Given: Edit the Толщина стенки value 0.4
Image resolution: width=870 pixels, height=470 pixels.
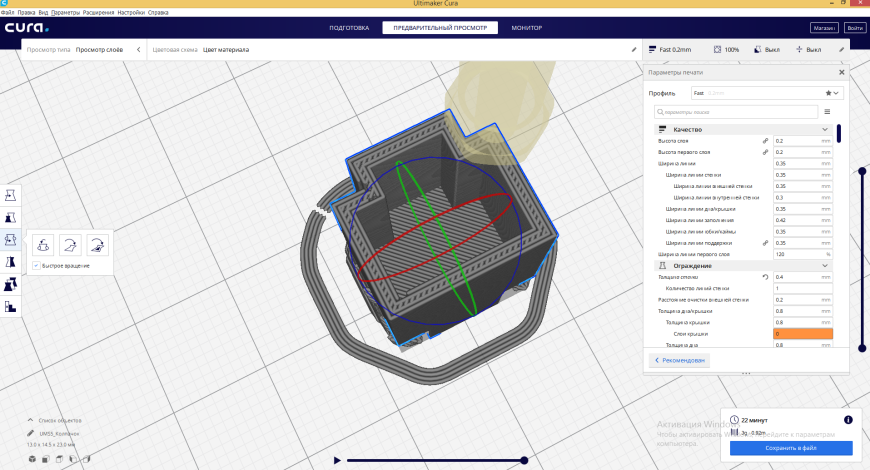Looking at the screenshot, I should point(803,277).
